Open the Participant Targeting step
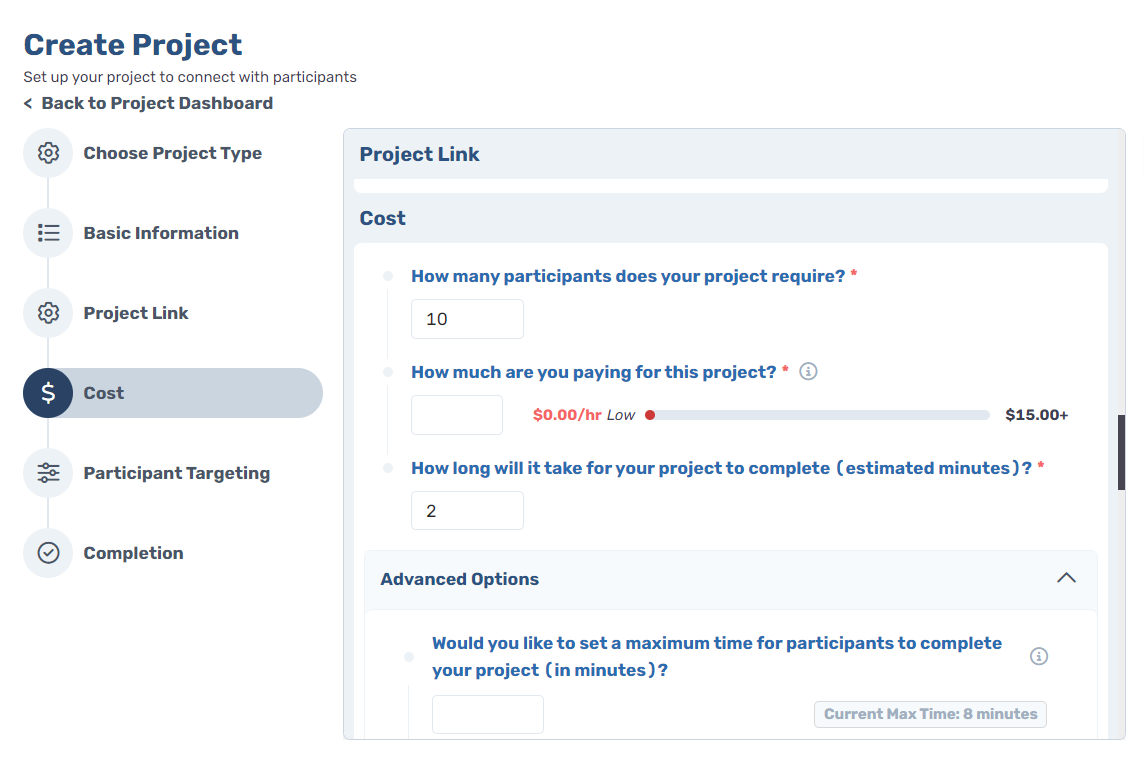This screenshot has height=765, width=1144. point(177,473)
